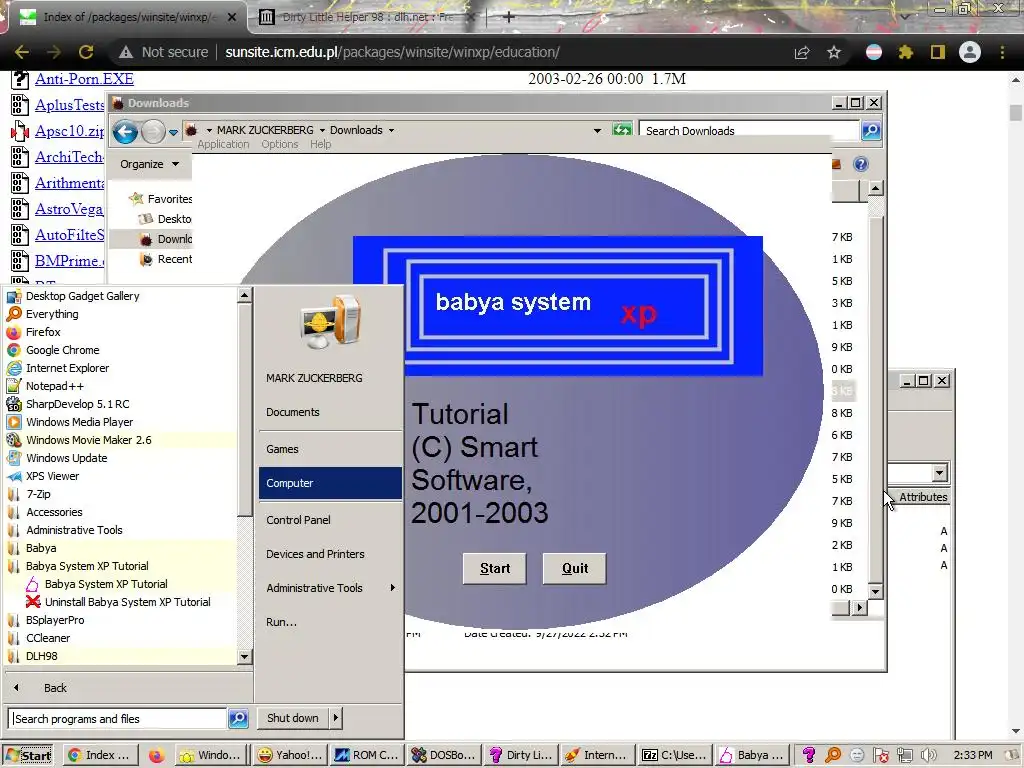Click the Start menu search magnifier button
This screenshot has width=1024, height=768.
[x=238, y=718]
